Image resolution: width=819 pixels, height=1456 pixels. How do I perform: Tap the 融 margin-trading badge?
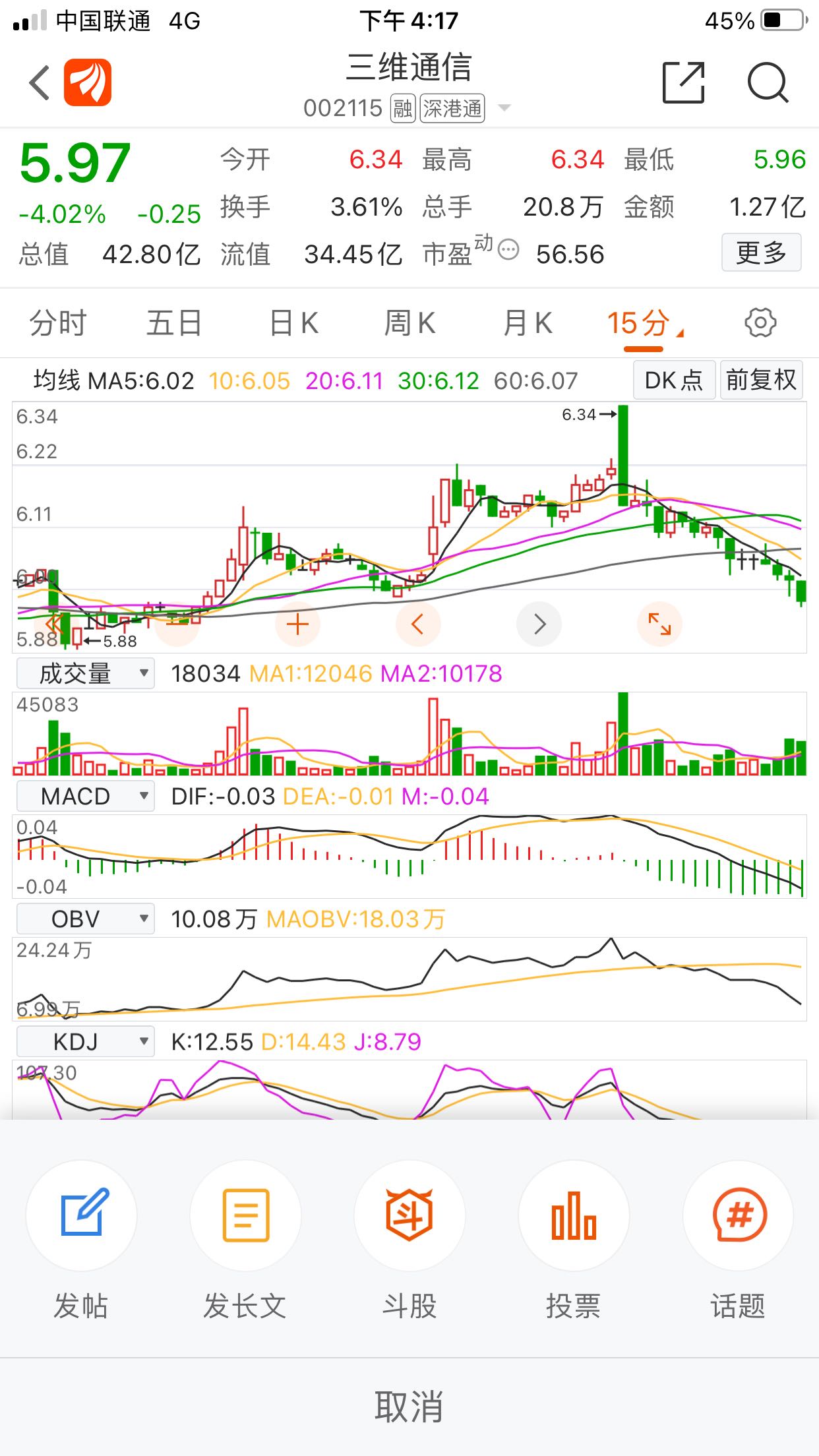point(403,108)
